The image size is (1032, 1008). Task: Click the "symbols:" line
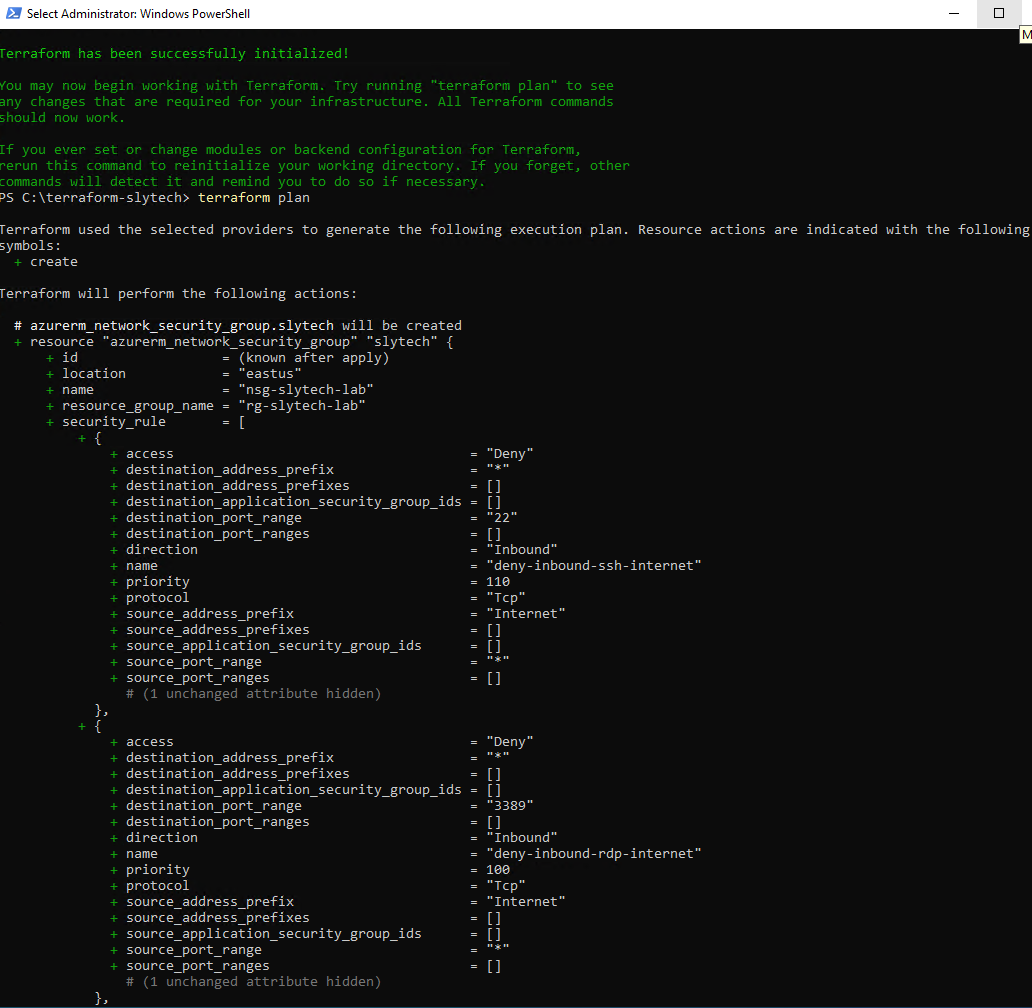pyautogui.click(x=30, y=245)
